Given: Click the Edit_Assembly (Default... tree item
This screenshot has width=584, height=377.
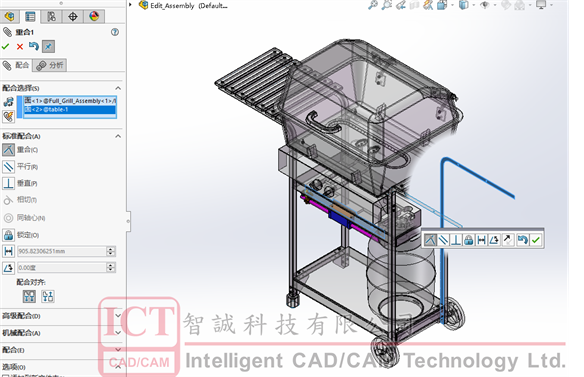Looking at the screenshot, I should (184, 6).
